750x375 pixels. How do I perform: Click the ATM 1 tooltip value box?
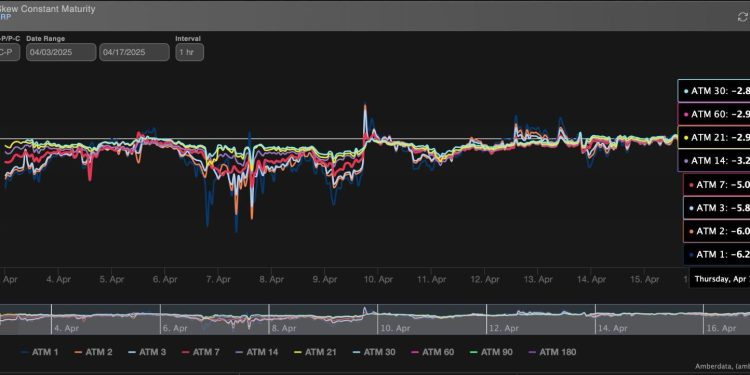coord(717,254)
